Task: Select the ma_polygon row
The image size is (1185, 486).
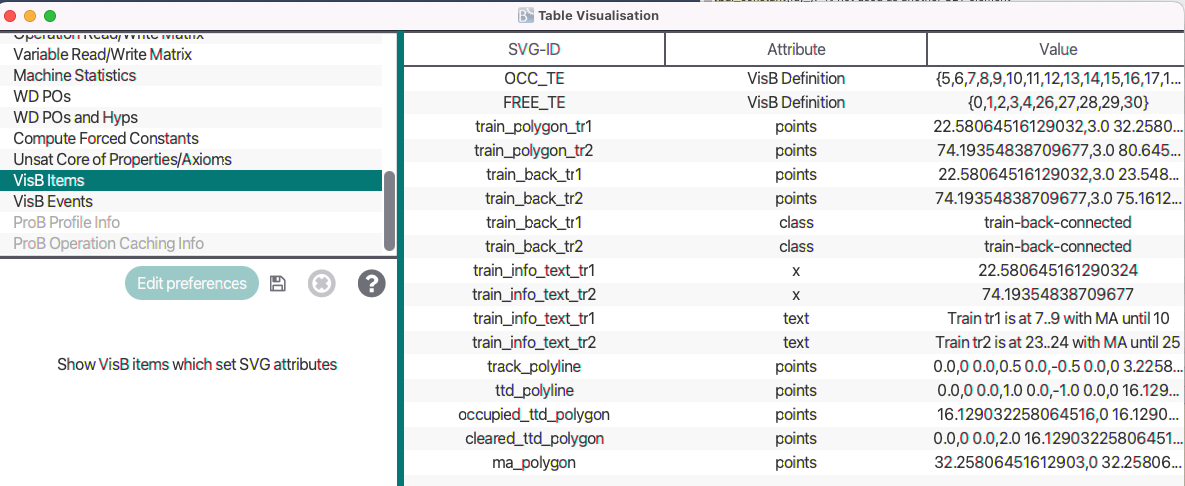Action: tap(534, 462)
